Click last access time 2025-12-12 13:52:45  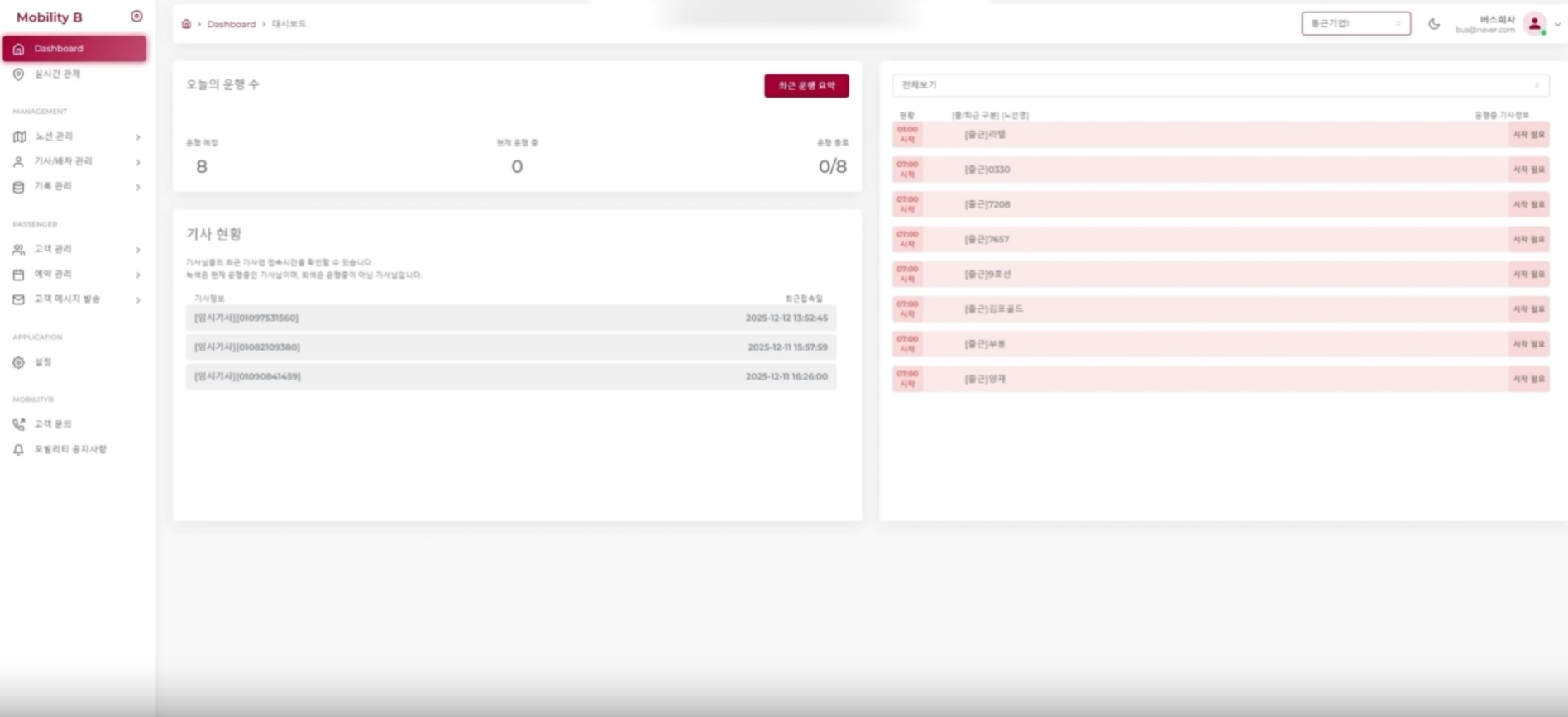click(786, 318)
